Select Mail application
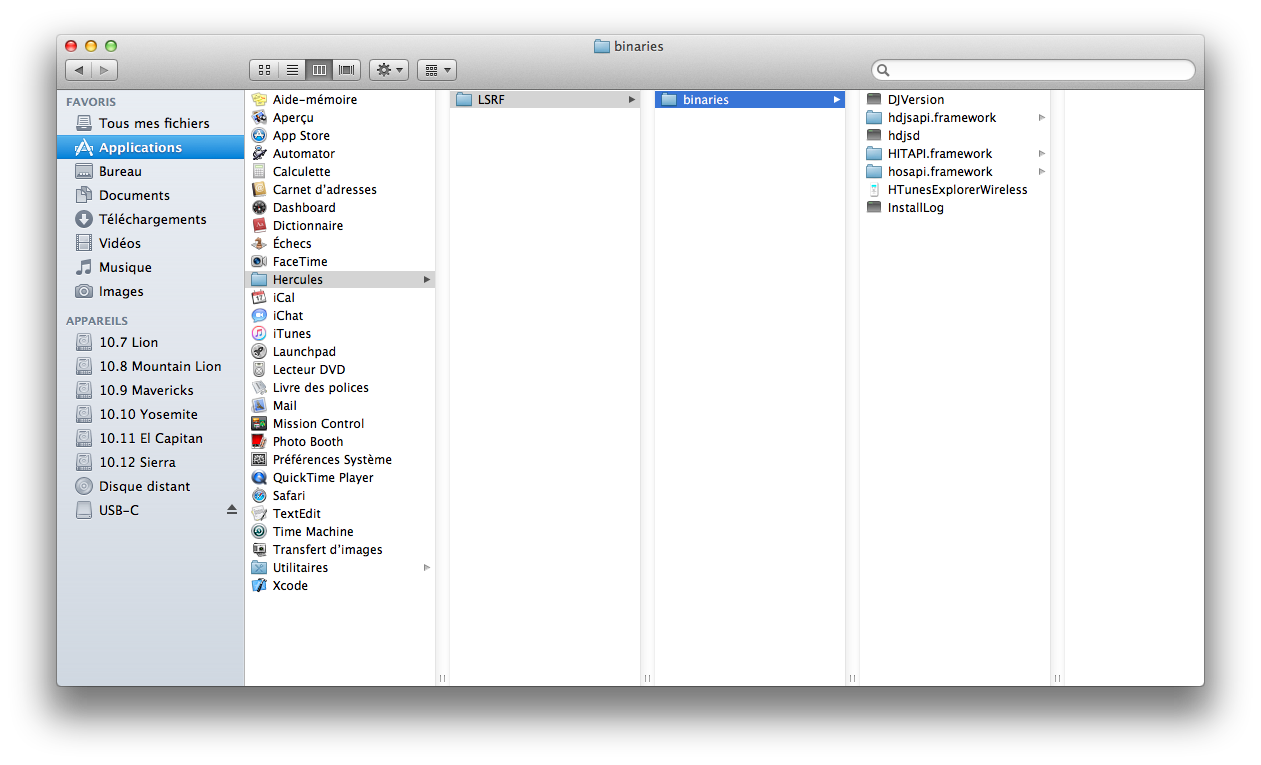This screenshot has height=765, width=1261. point(341,405)
